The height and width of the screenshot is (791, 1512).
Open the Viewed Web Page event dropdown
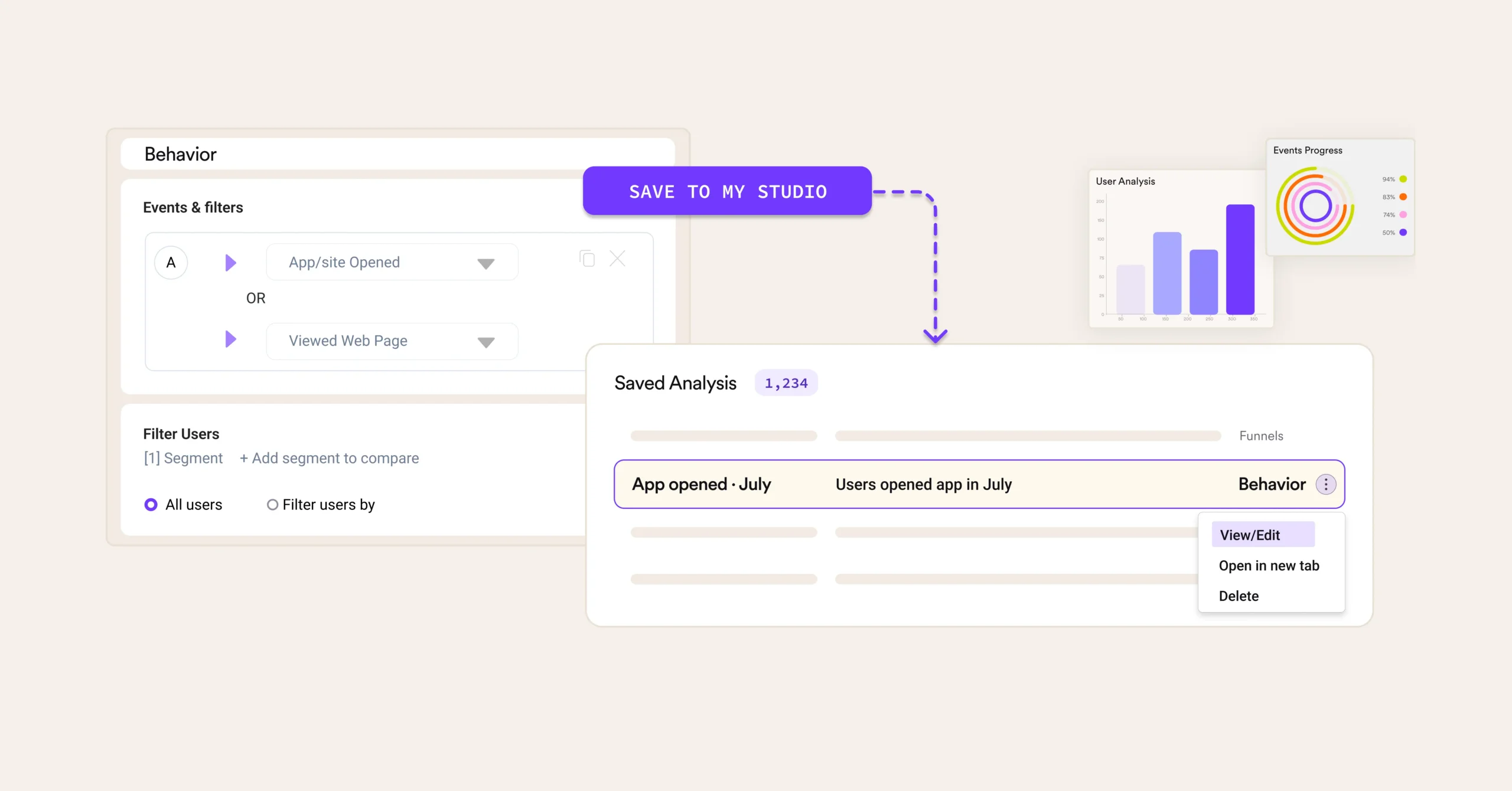392,341
